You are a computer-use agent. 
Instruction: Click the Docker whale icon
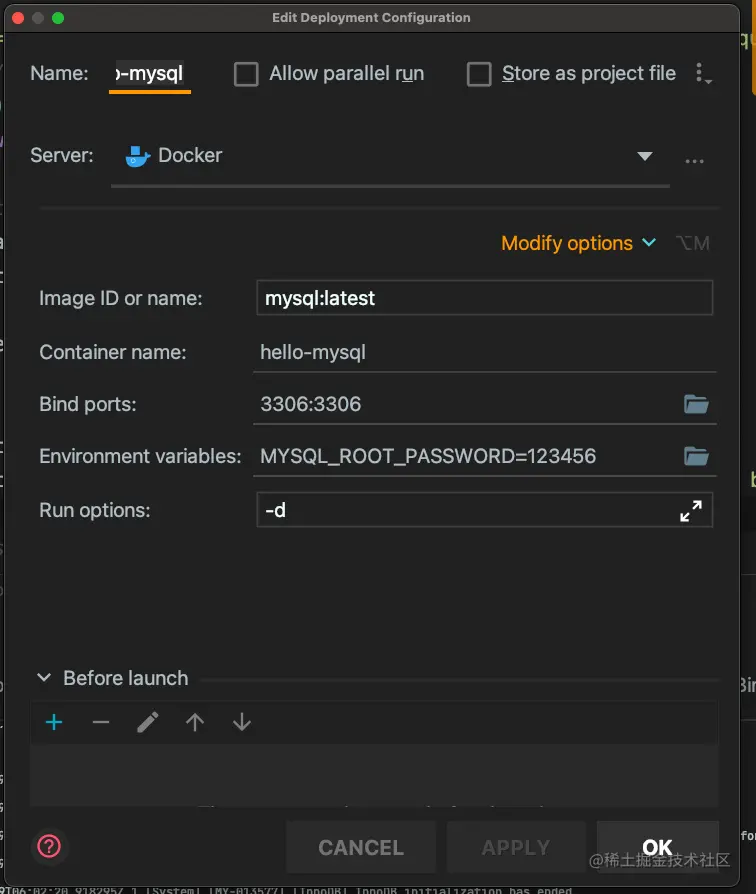(x=137, y=156)
